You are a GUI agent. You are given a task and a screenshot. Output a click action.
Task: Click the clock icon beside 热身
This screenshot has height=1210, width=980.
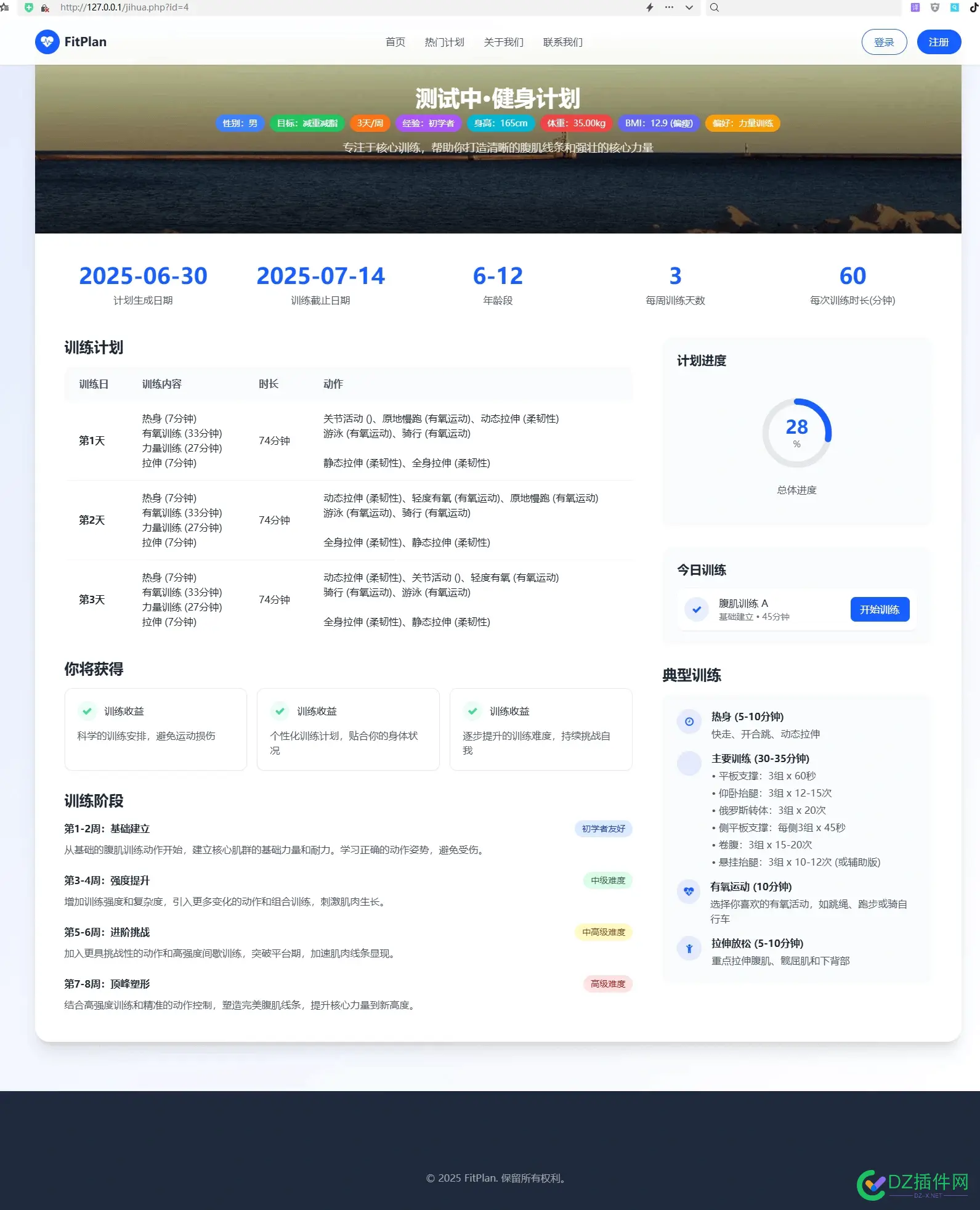coord(689,721)
